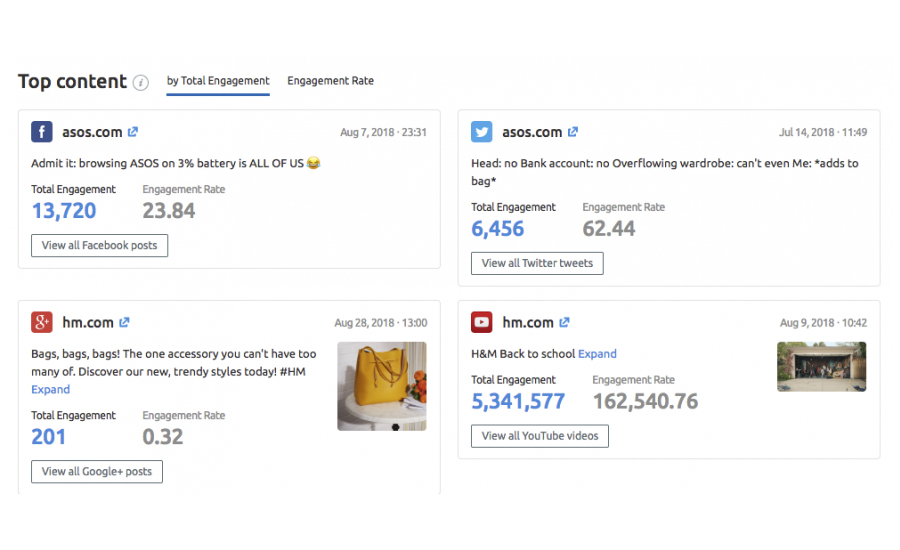The width and height of the screenshot is (900, 550).
Task: Expand the H&M Back to school description
Action: pos(597,354)
